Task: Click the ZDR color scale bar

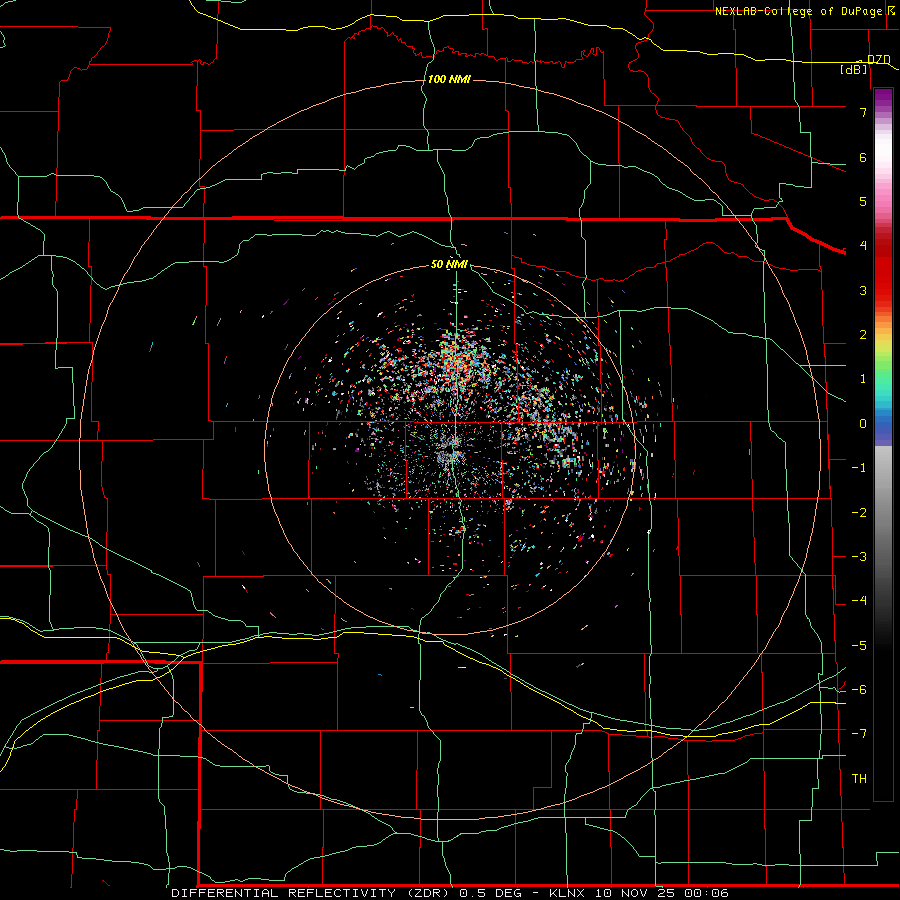Action: coord(883,444)
